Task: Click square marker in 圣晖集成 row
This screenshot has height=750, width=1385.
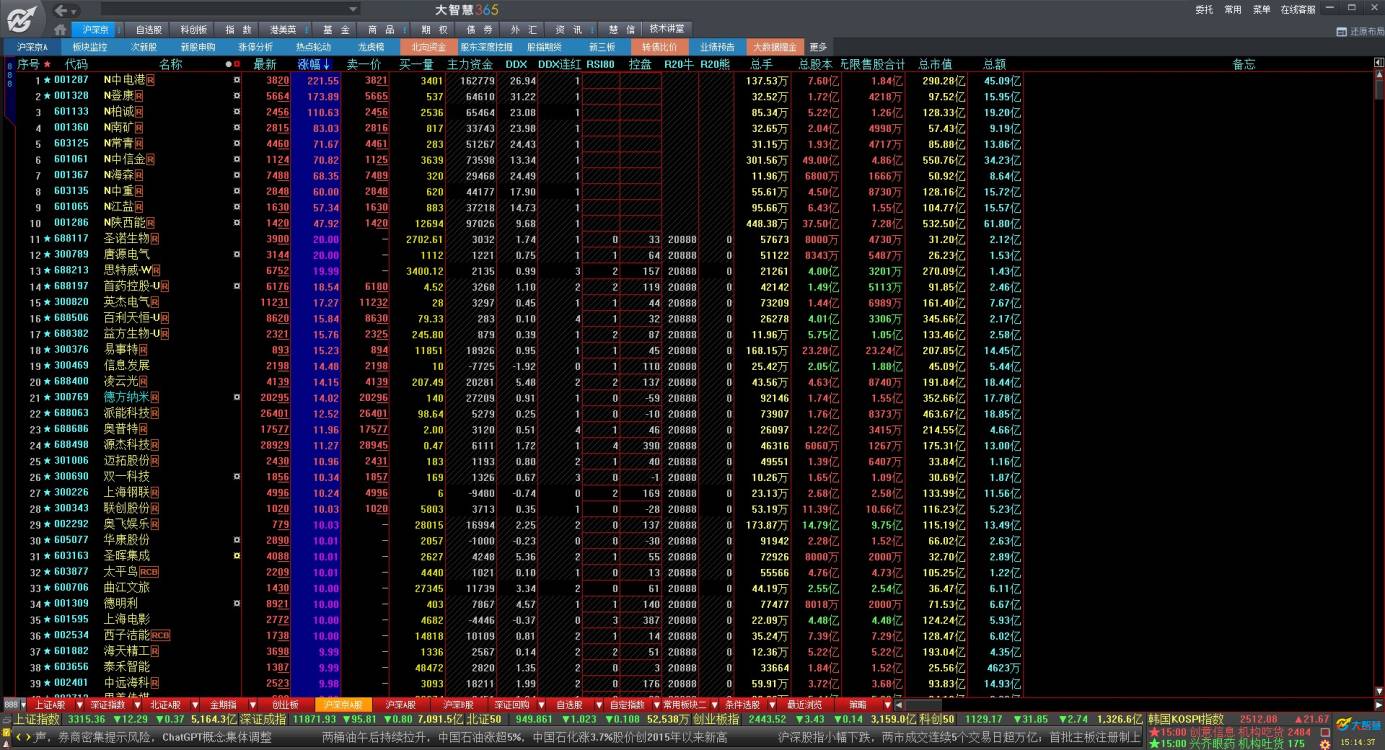Action: tap(237, 556)
